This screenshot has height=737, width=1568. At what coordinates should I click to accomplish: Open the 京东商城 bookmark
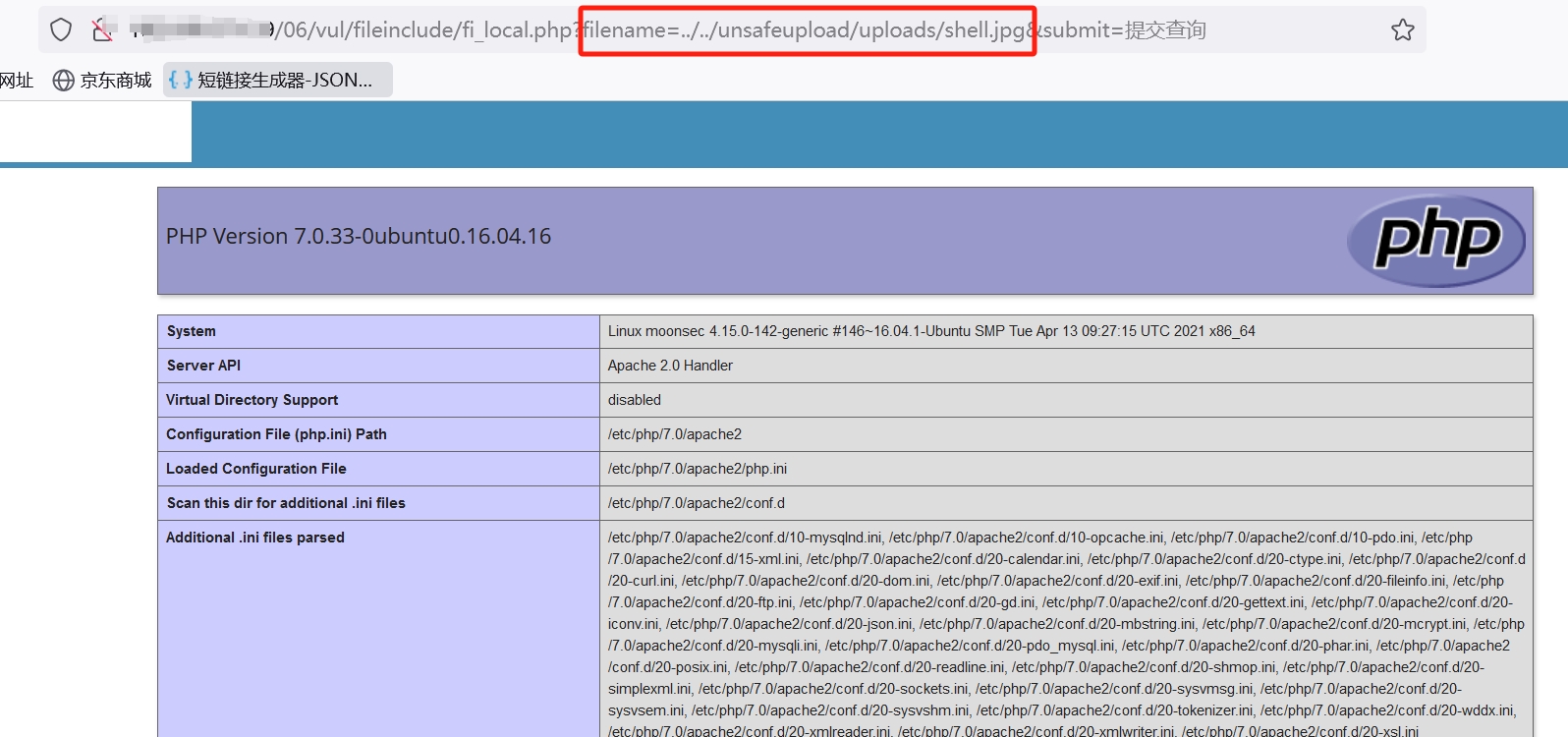coord(102,81)
